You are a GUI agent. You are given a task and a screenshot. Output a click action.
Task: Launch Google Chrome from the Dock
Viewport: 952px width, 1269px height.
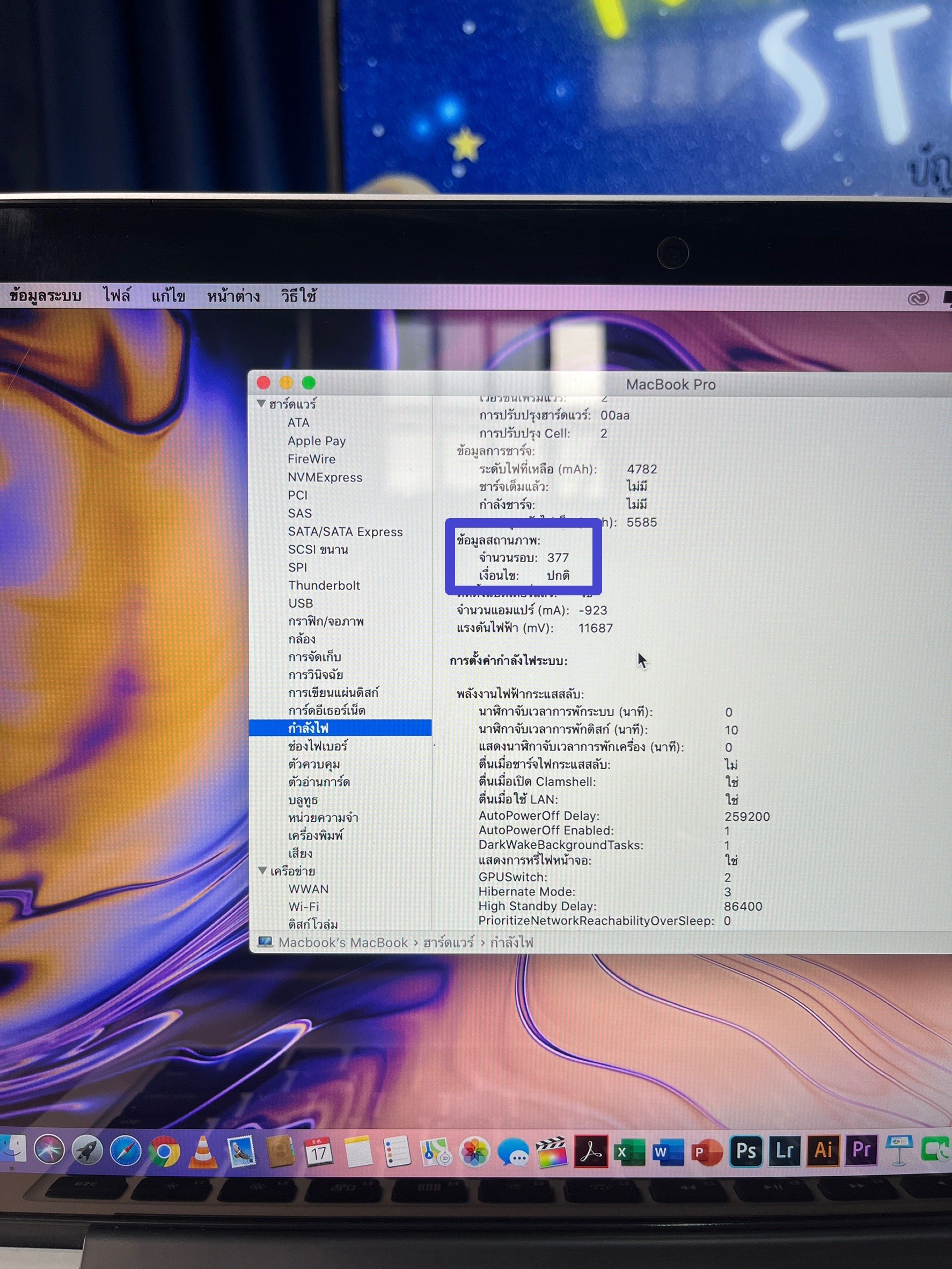(164, 1151)
